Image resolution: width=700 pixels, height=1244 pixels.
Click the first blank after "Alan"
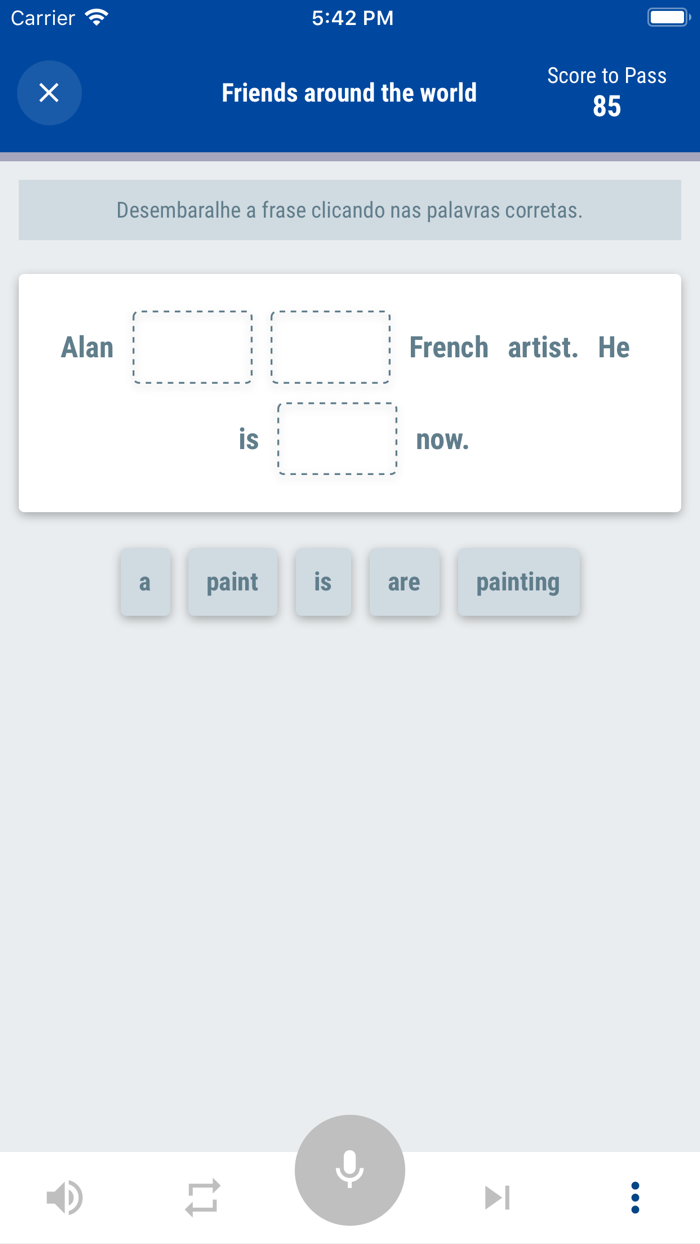click(x=193, y=347)
